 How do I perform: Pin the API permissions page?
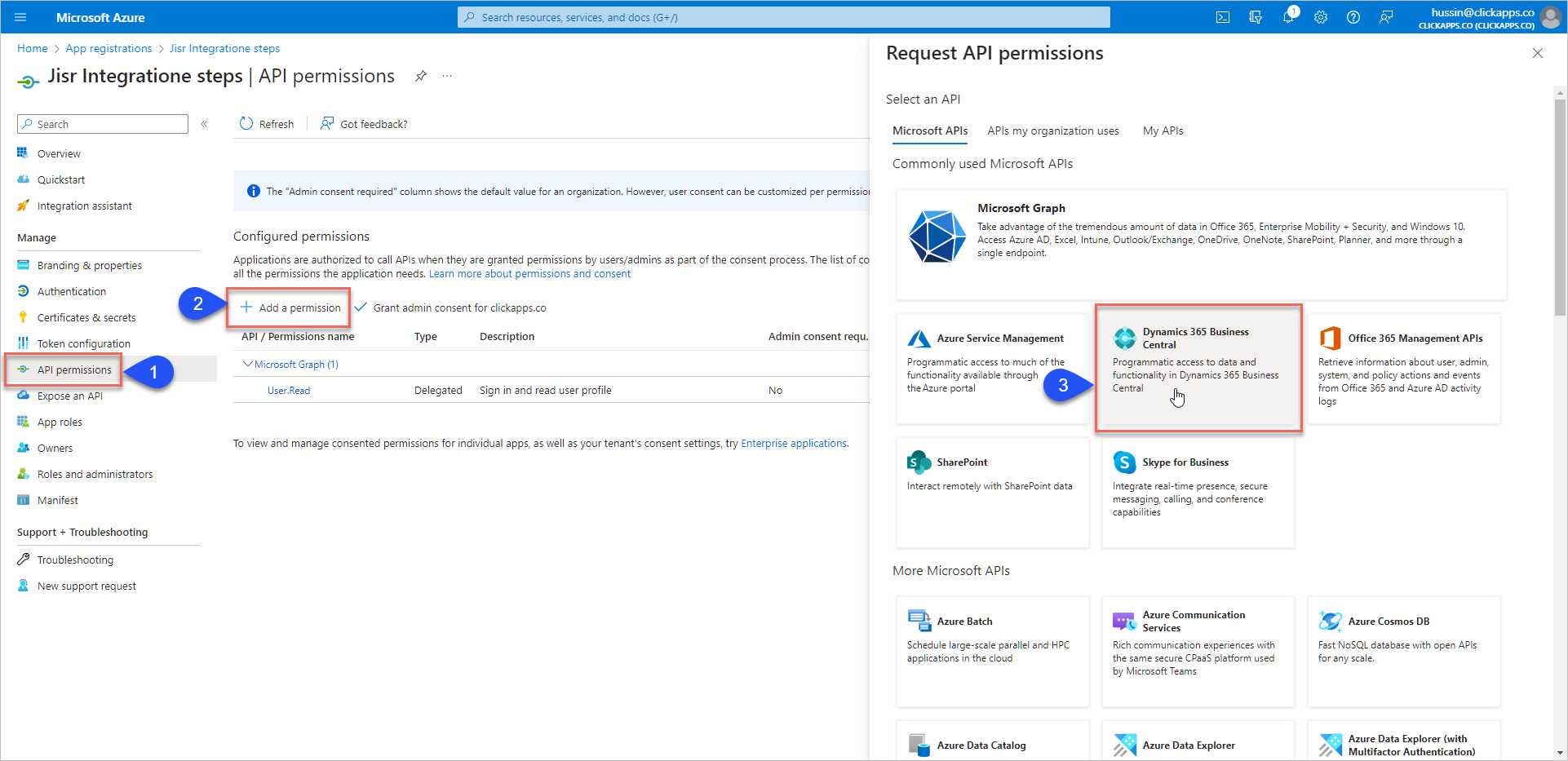click(x=421, y=76)
